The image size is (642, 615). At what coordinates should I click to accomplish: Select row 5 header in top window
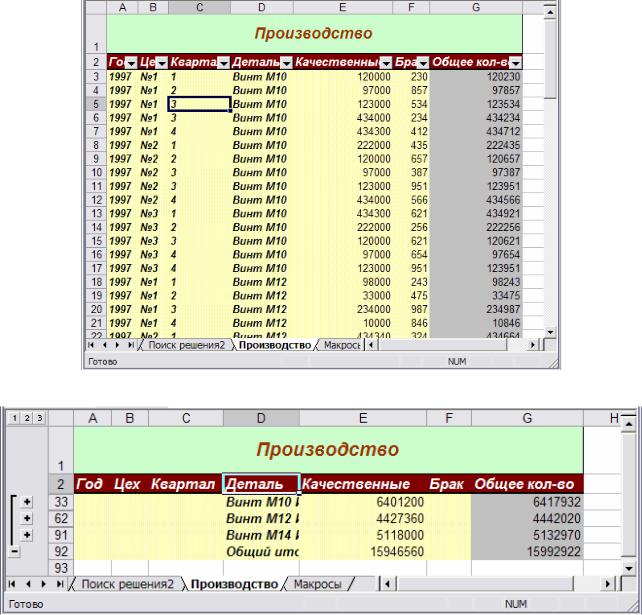96,104
